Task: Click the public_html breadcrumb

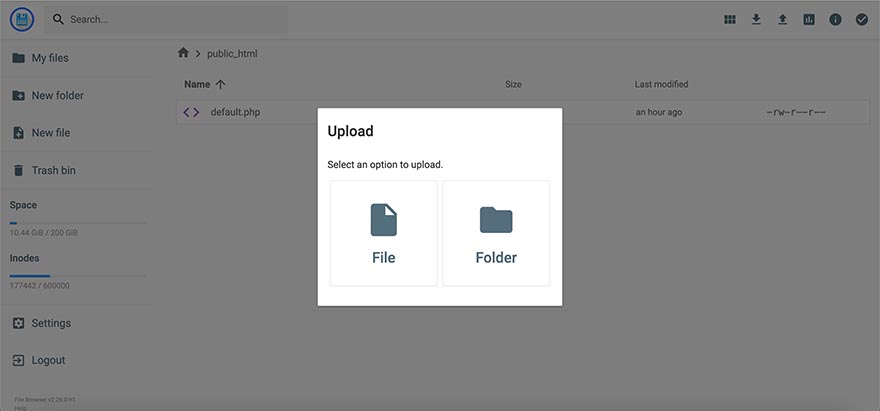Action: [x=232, y=54]
